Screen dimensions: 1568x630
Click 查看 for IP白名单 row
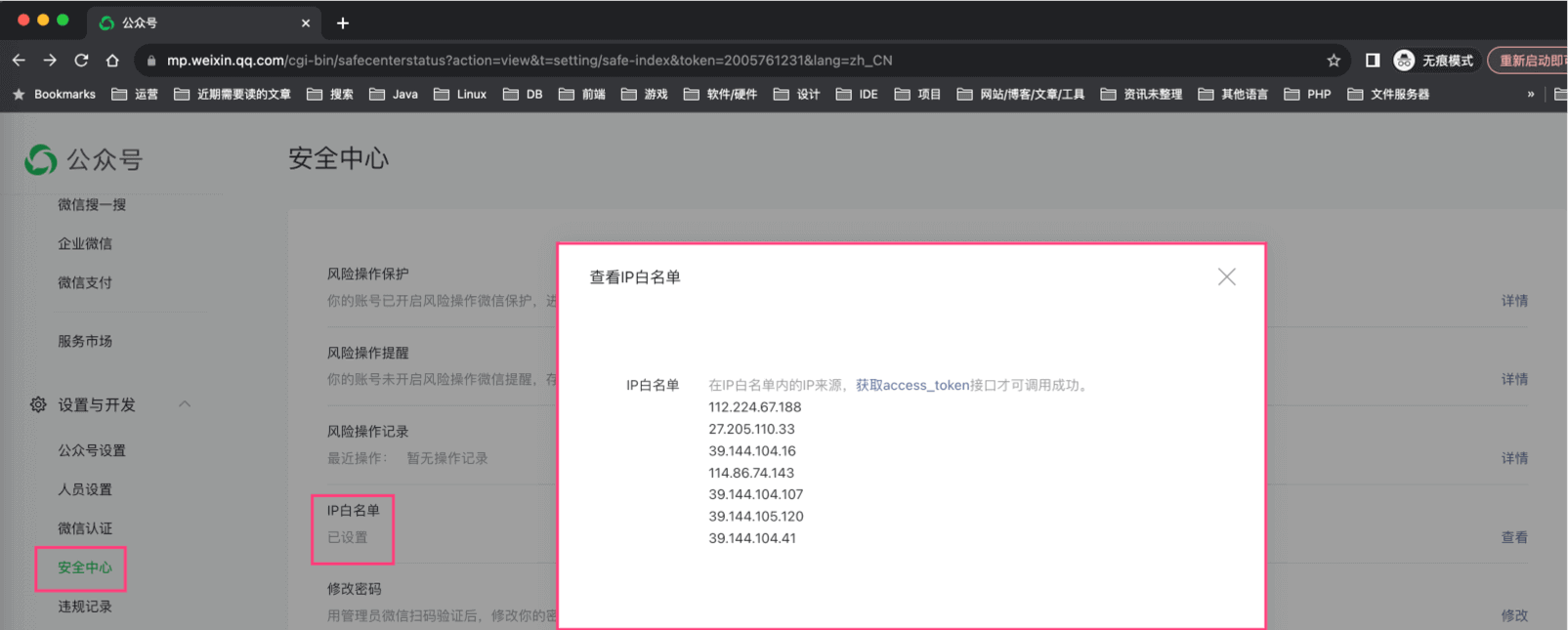click(1513, 537)
